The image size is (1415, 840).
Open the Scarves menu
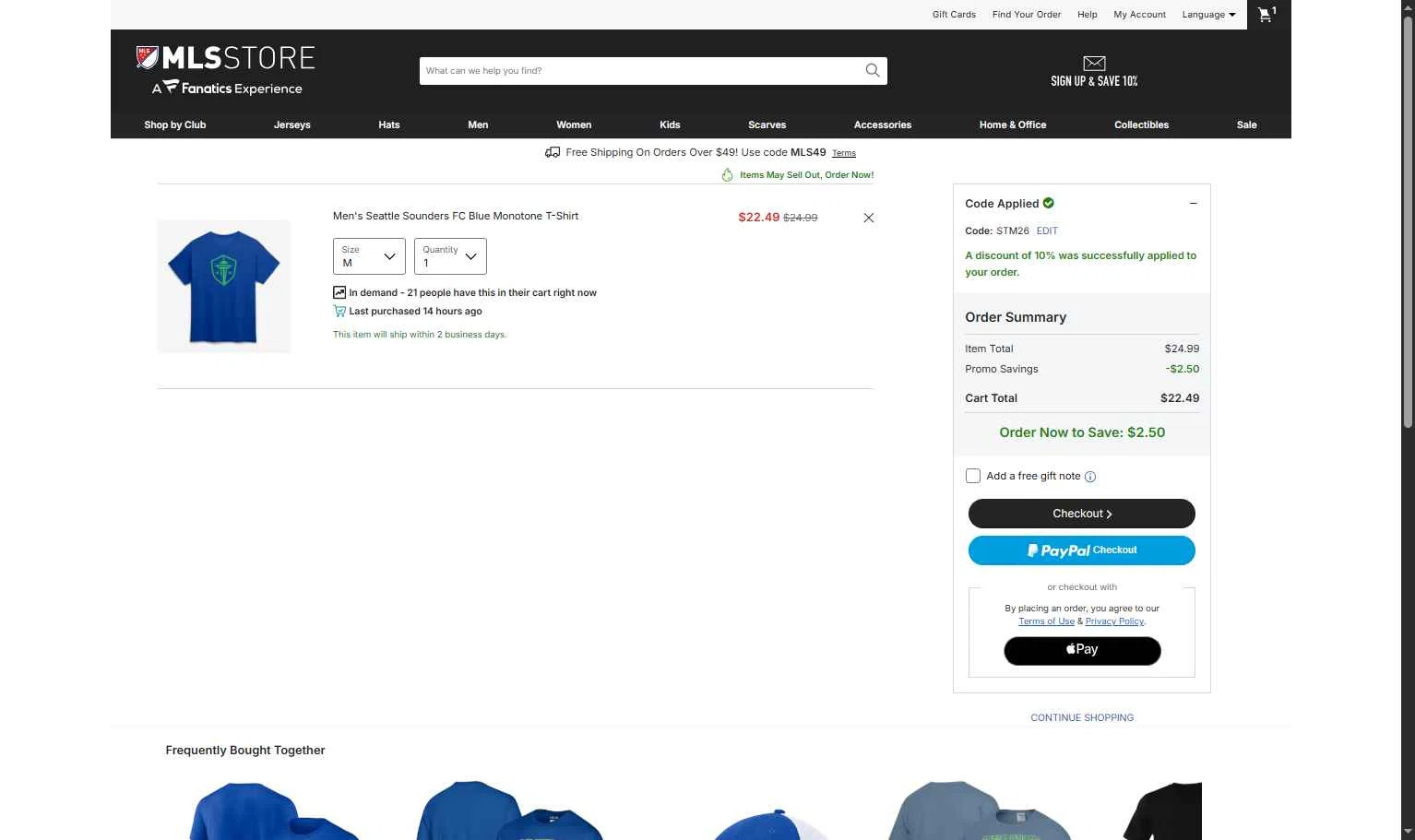point(767,124)
